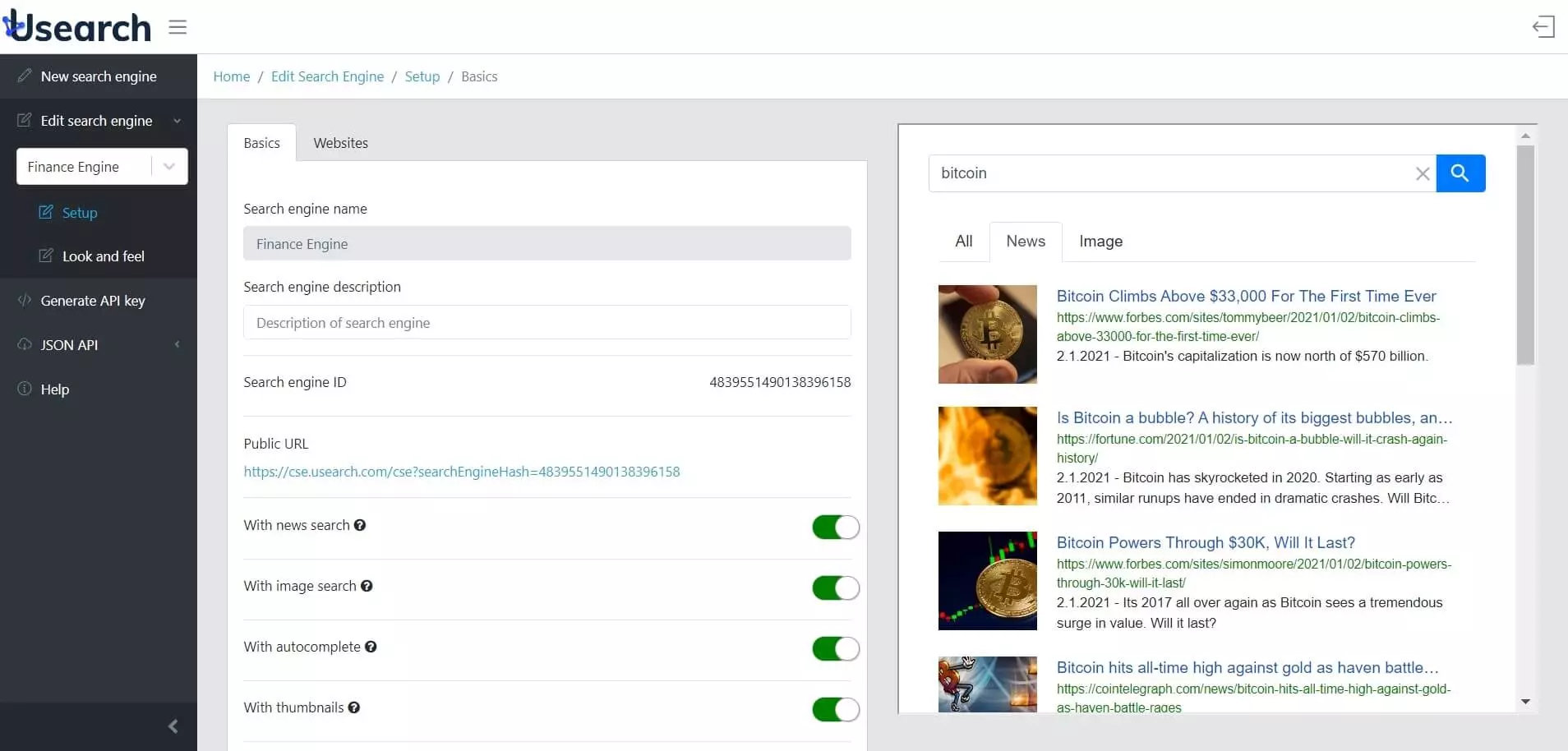Collapse the JSON API section with its chevron

[x=176, y=344]
